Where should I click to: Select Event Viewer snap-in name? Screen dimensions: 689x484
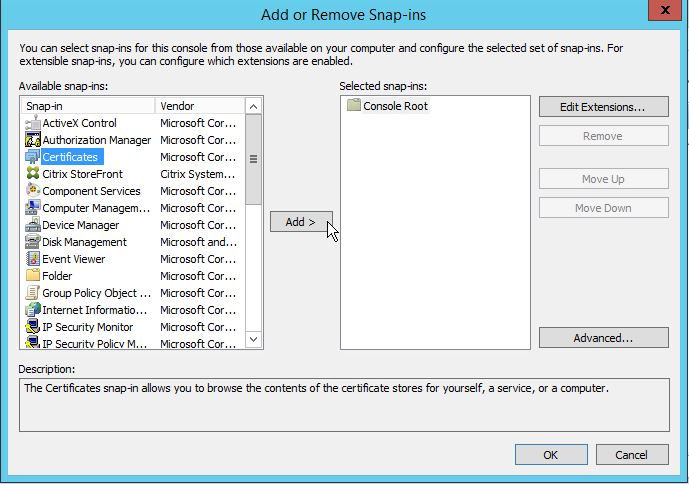[x=74, y=259]
